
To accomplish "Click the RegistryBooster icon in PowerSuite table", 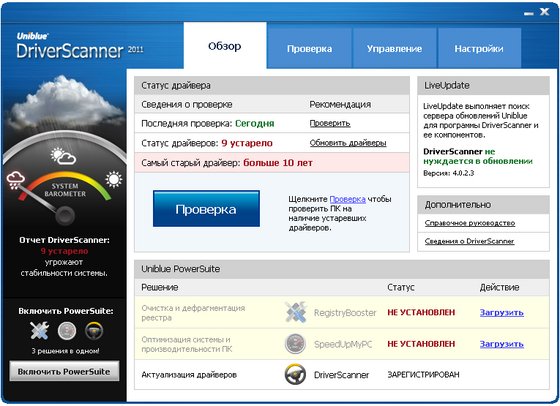I will 296,312.
